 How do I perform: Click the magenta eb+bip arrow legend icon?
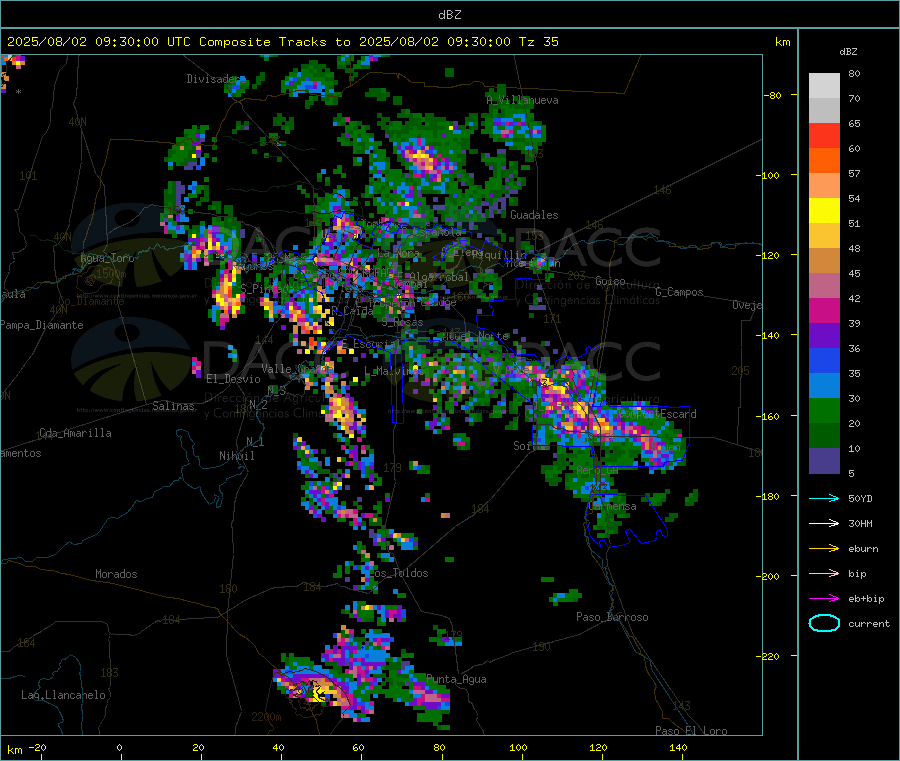click(824, 599)
